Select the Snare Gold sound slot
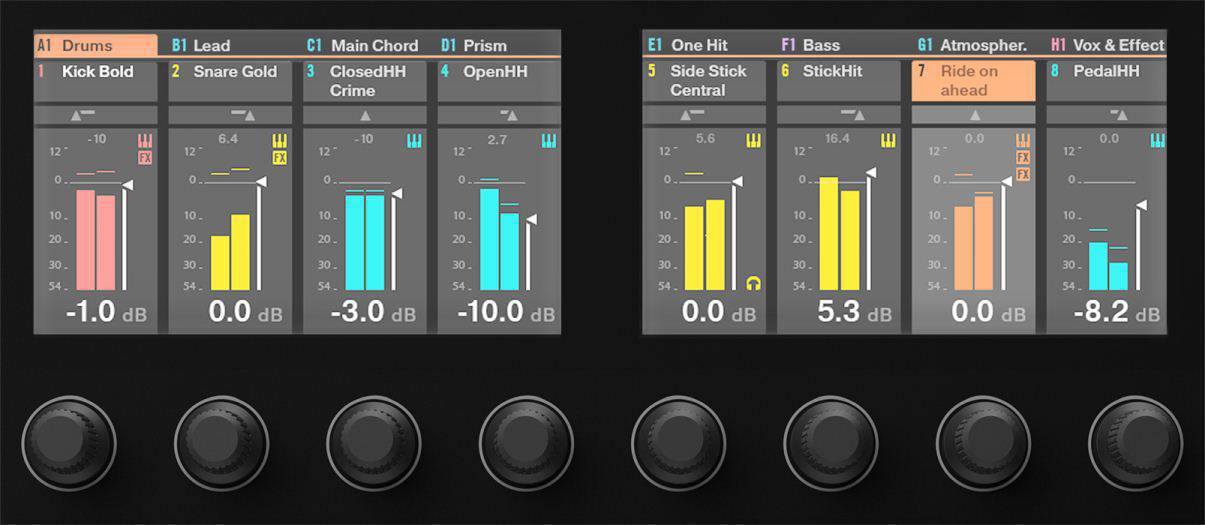 coord(230,81)
